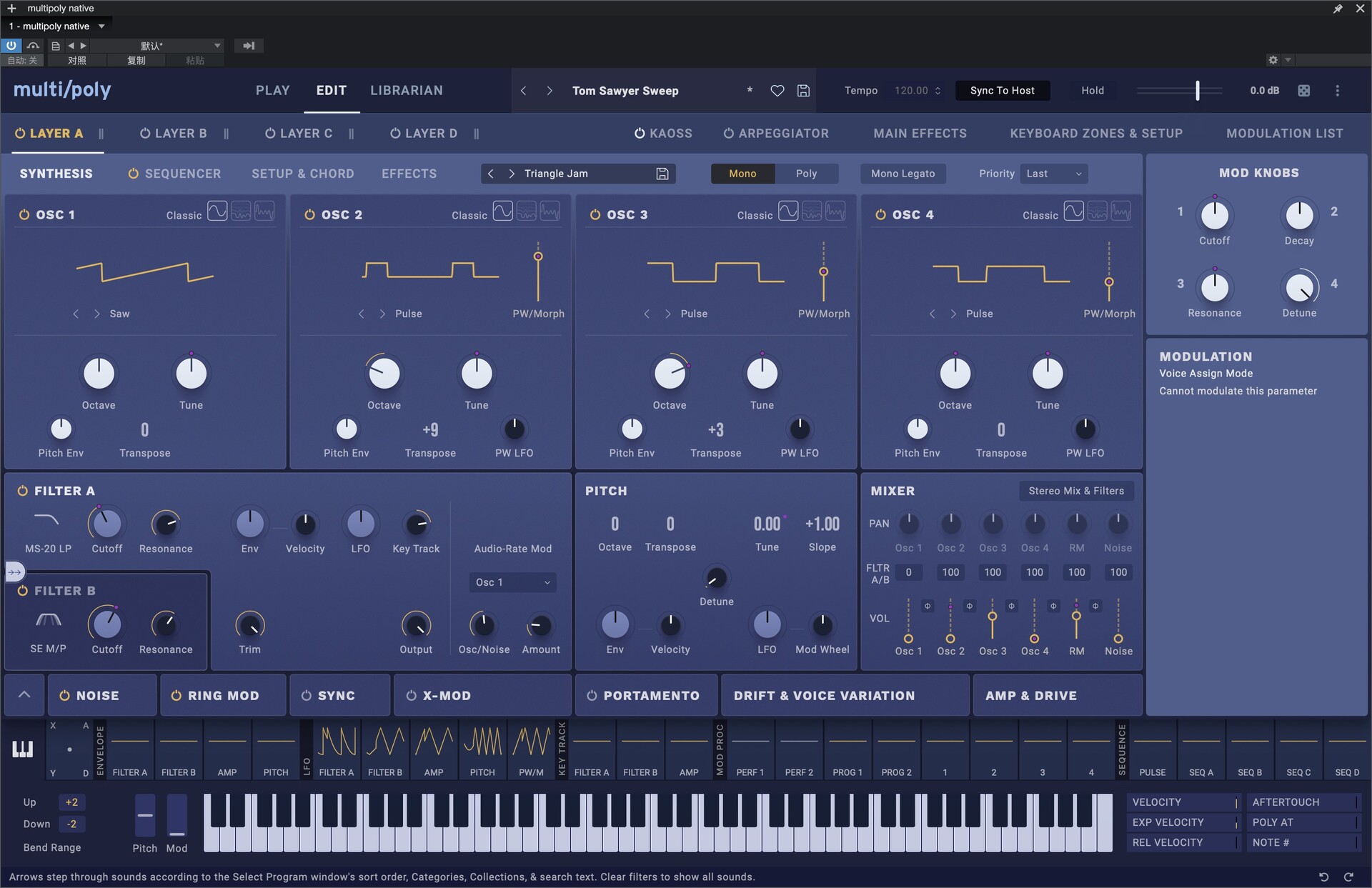Click the Hold button

click(1093, 91)
